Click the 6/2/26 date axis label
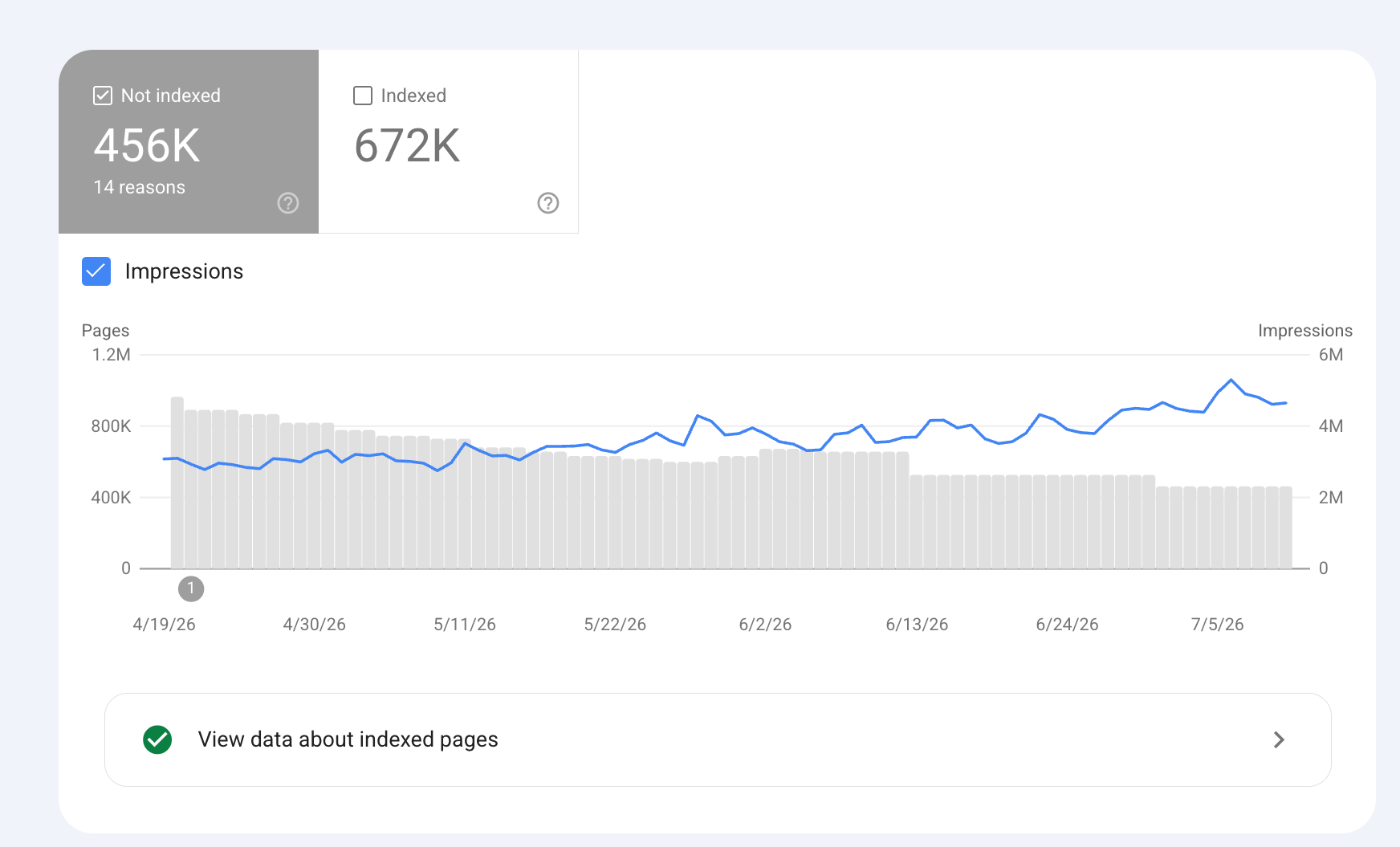The width and height of the screenshot is (1400, 847). 765,625
